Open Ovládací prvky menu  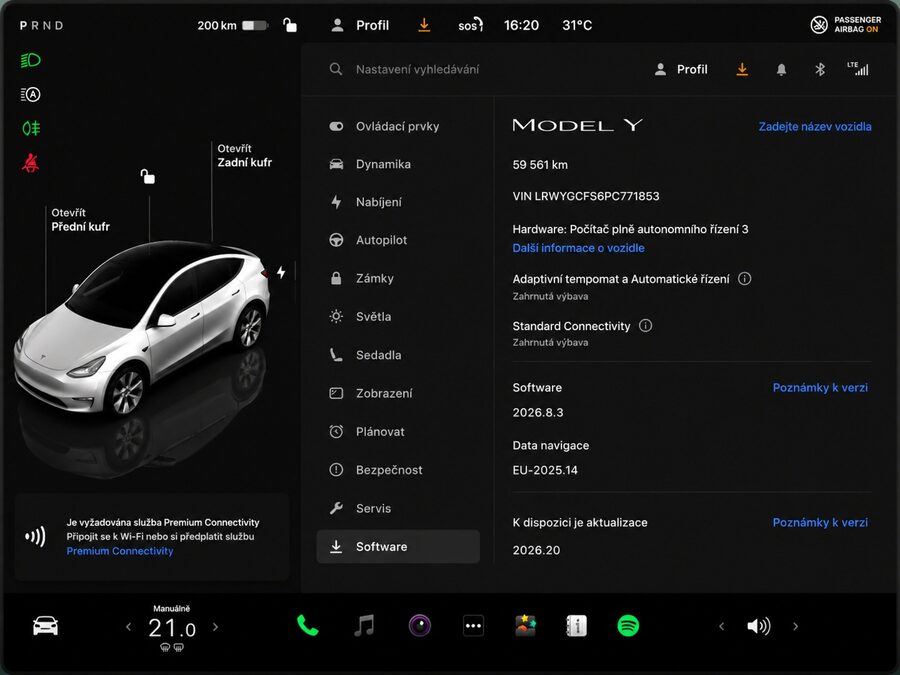point(398,126)
